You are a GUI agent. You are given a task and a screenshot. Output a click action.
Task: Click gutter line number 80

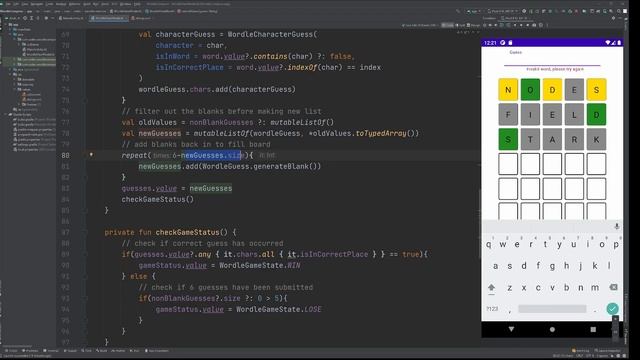[x=66, y=156]
